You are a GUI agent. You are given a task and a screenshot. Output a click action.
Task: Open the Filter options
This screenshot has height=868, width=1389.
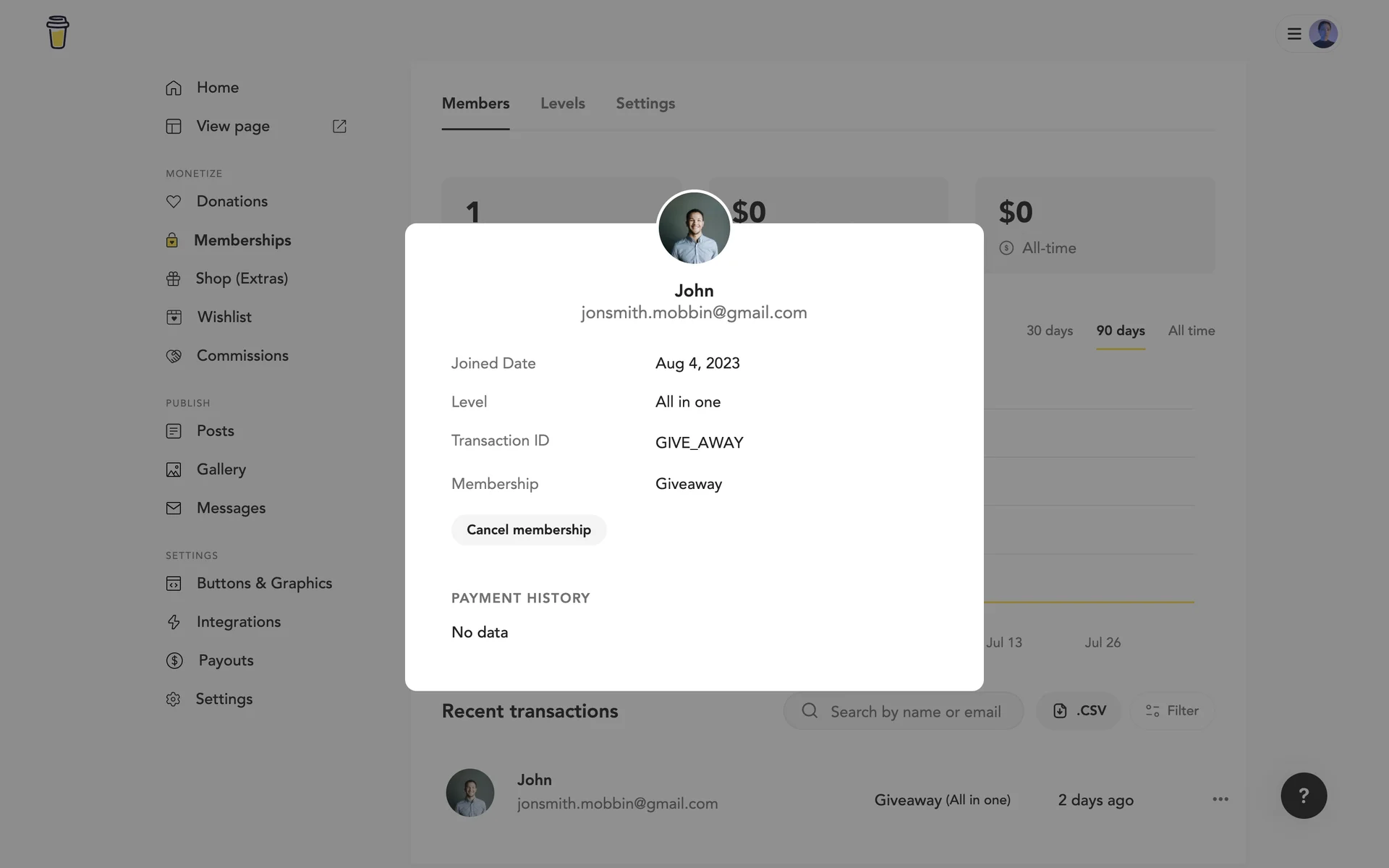1172,711
